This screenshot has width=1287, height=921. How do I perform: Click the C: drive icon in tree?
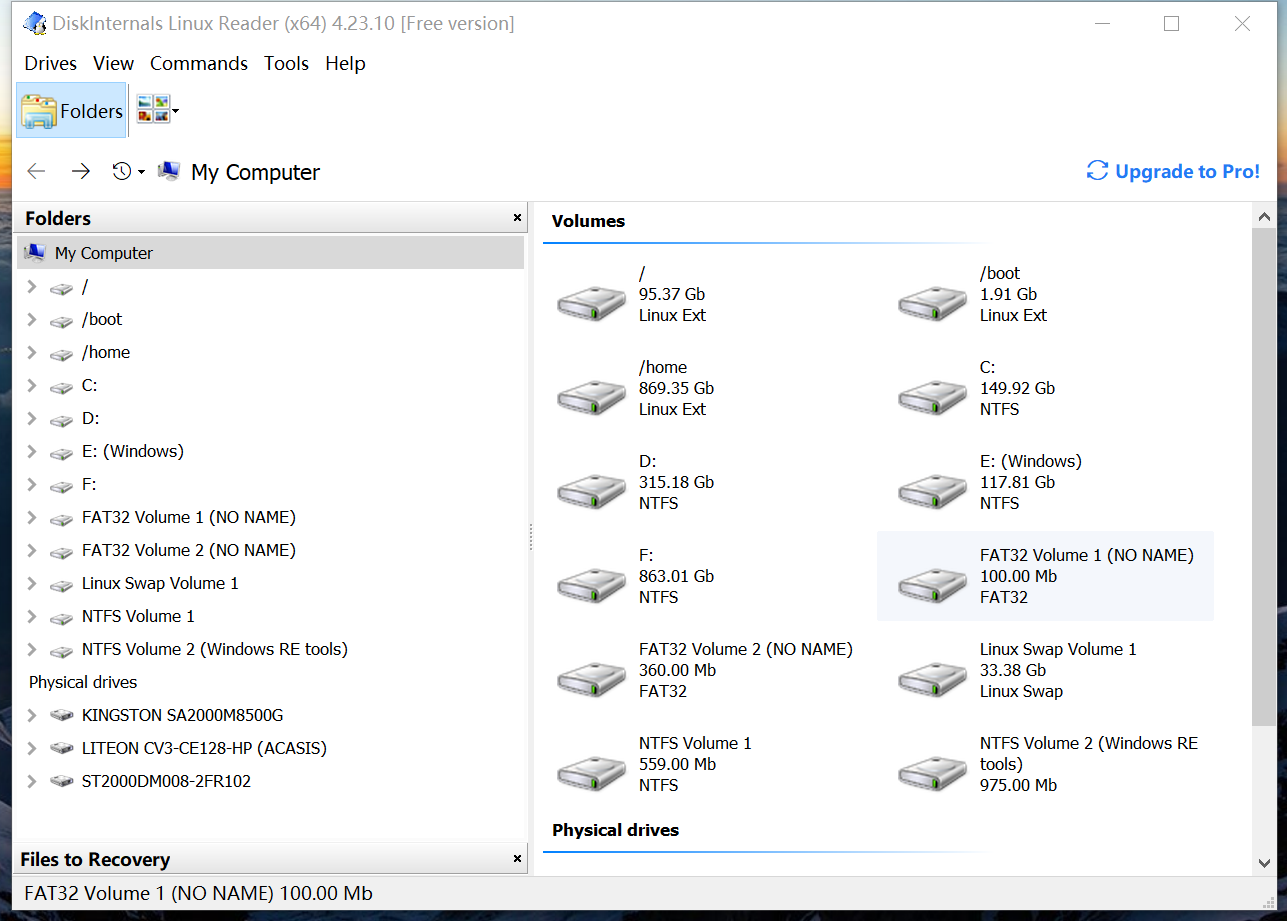click(x=62, y=387)
